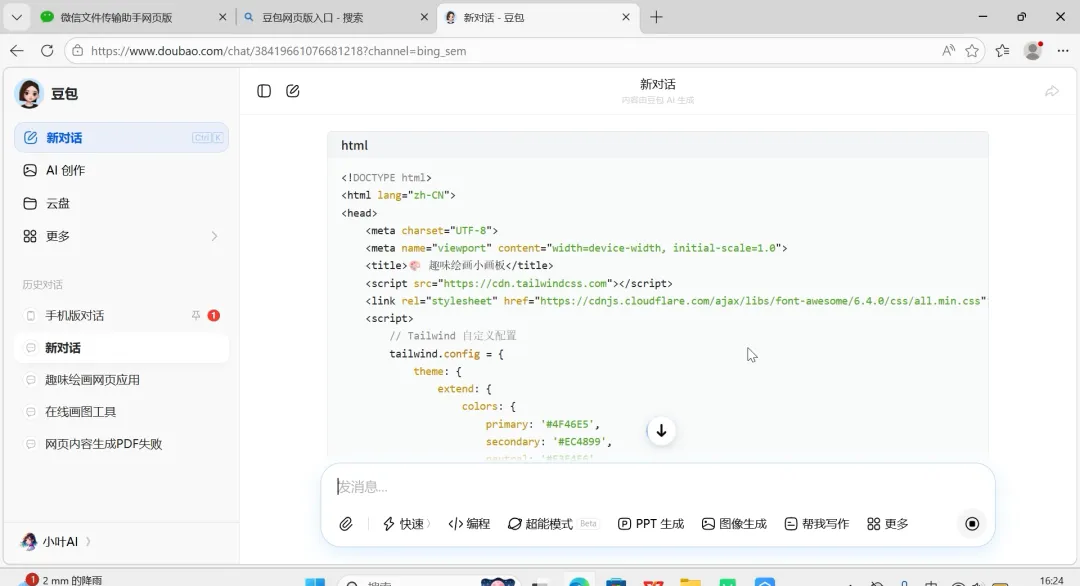Click the share arrow icon at top right

(x=1052, y=91)
